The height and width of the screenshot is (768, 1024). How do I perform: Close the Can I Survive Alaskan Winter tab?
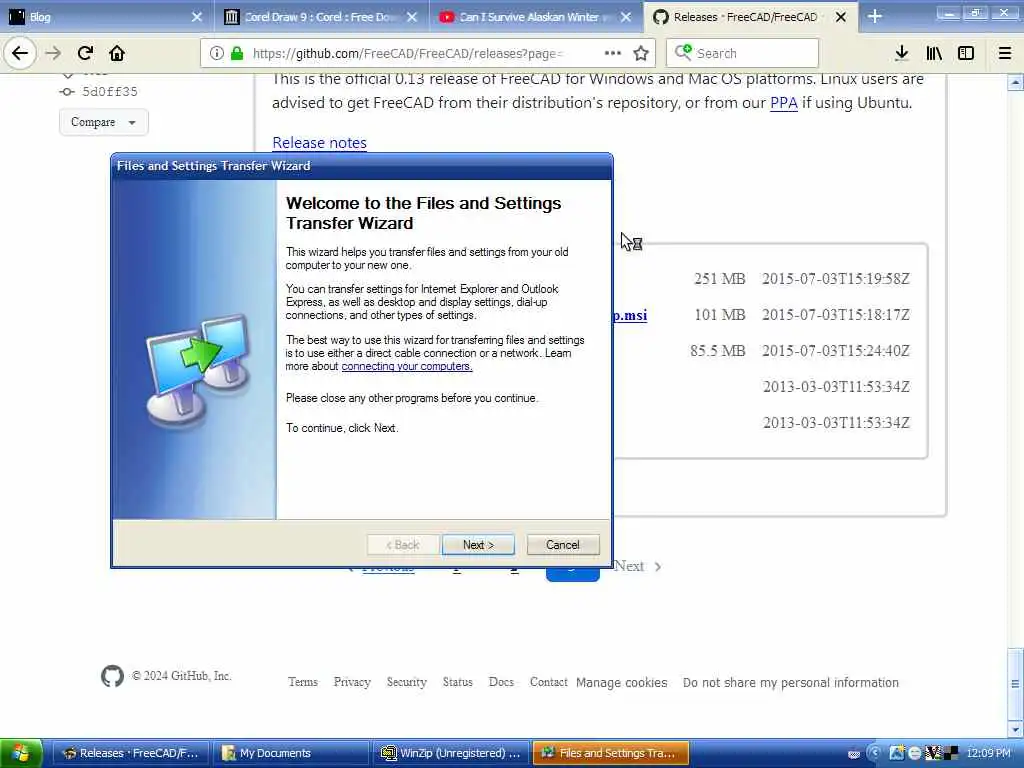point(626,17)
